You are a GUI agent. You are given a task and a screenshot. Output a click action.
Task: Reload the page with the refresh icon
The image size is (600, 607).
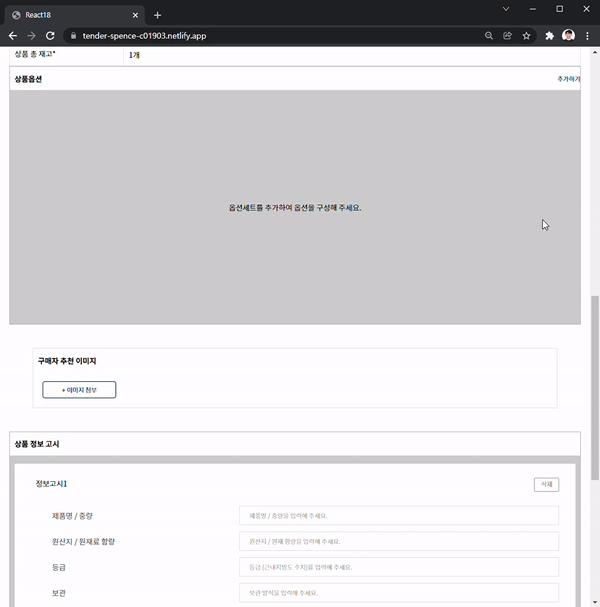50,35
